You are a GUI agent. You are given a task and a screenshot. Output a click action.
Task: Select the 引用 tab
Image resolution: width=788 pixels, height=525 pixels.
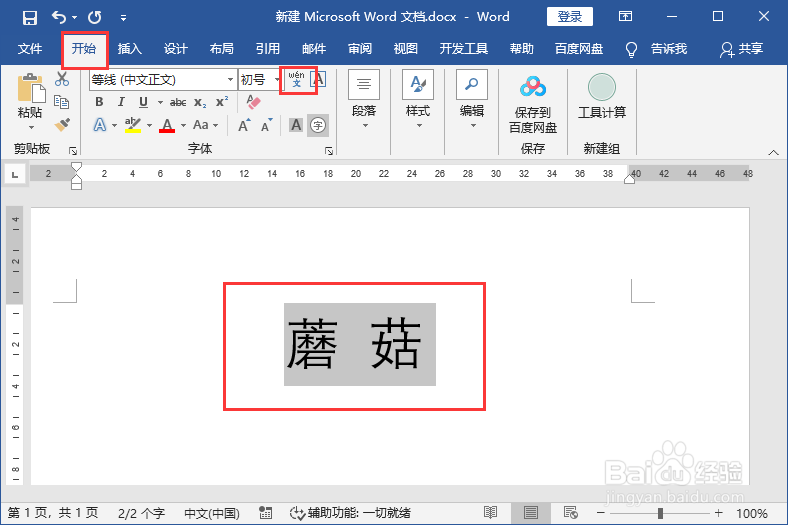pyautogui.click(x=267, y=49)
